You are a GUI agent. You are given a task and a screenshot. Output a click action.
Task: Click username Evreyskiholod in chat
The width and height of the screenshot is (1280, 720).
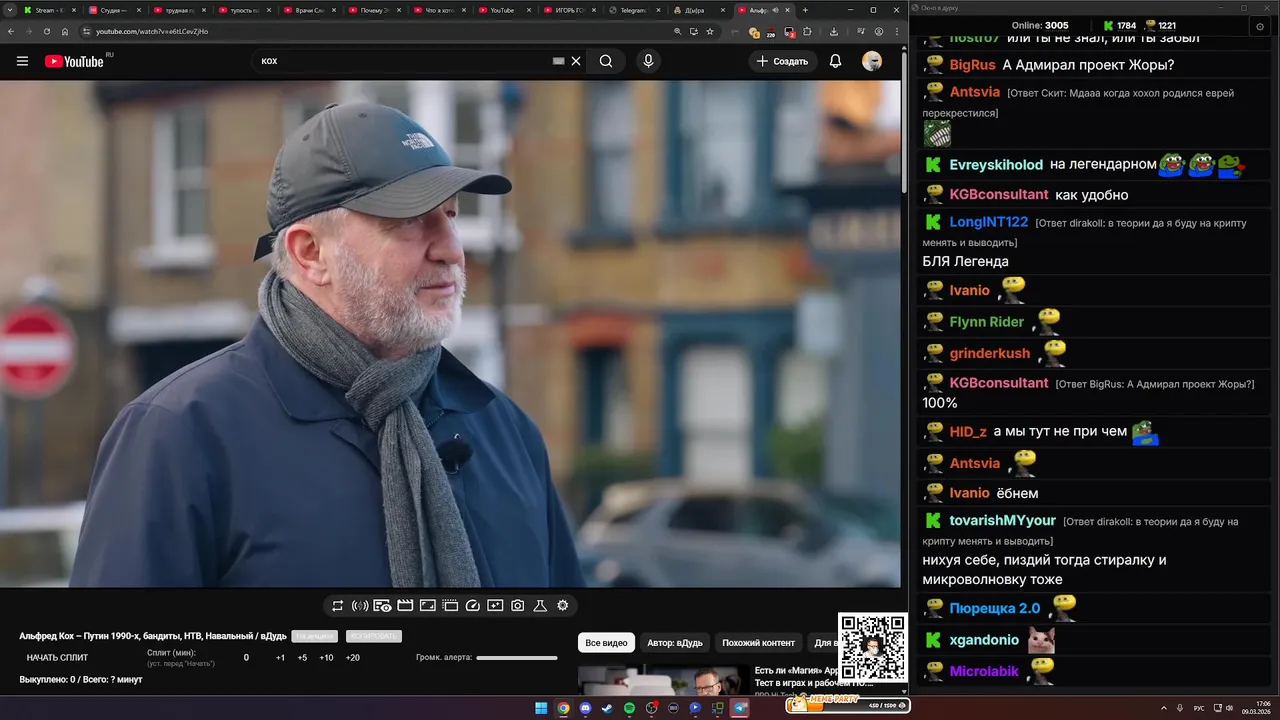995,164
